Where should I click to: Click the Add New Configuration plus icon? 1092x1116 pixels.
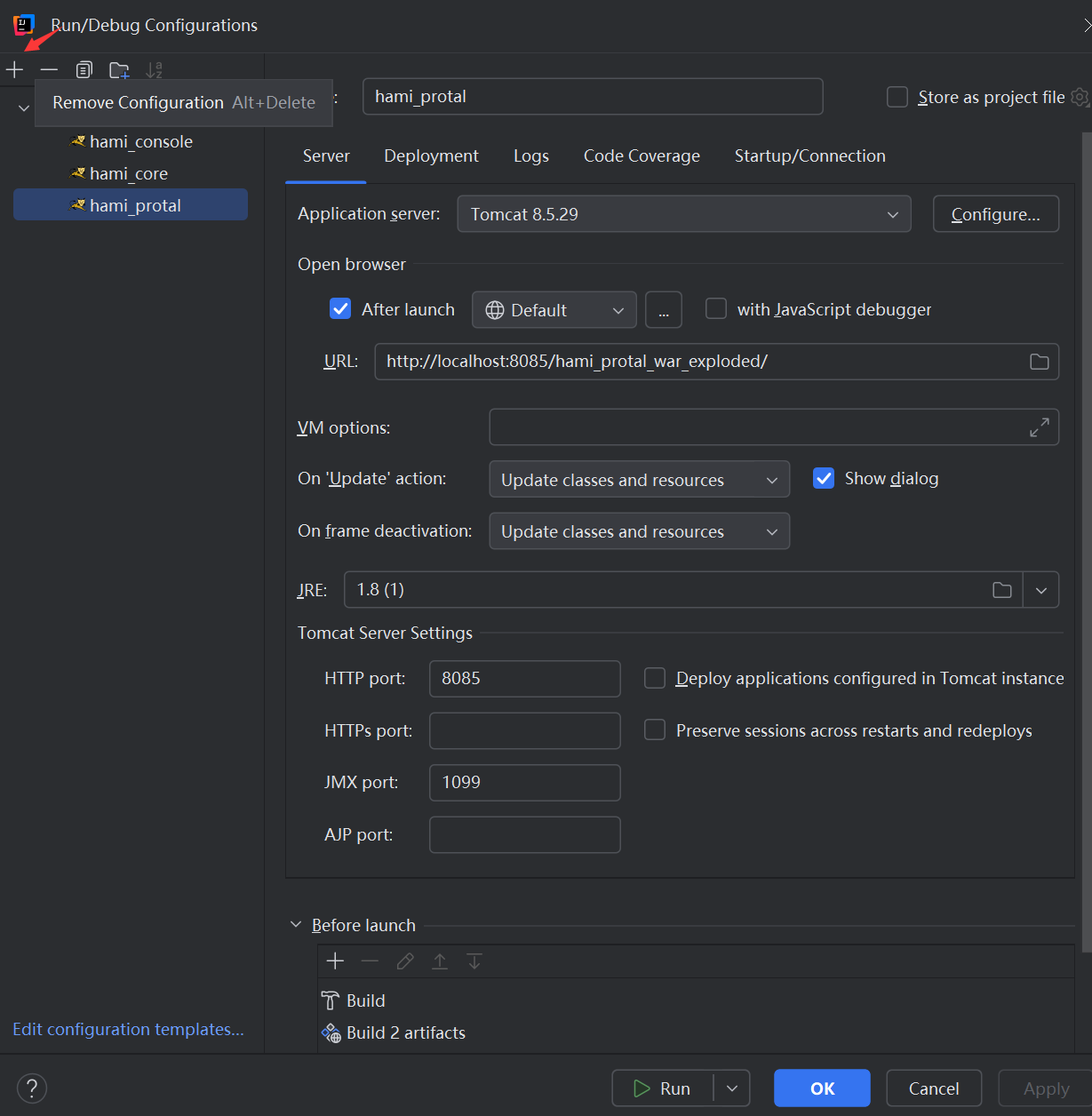click(x=15, y=69)
